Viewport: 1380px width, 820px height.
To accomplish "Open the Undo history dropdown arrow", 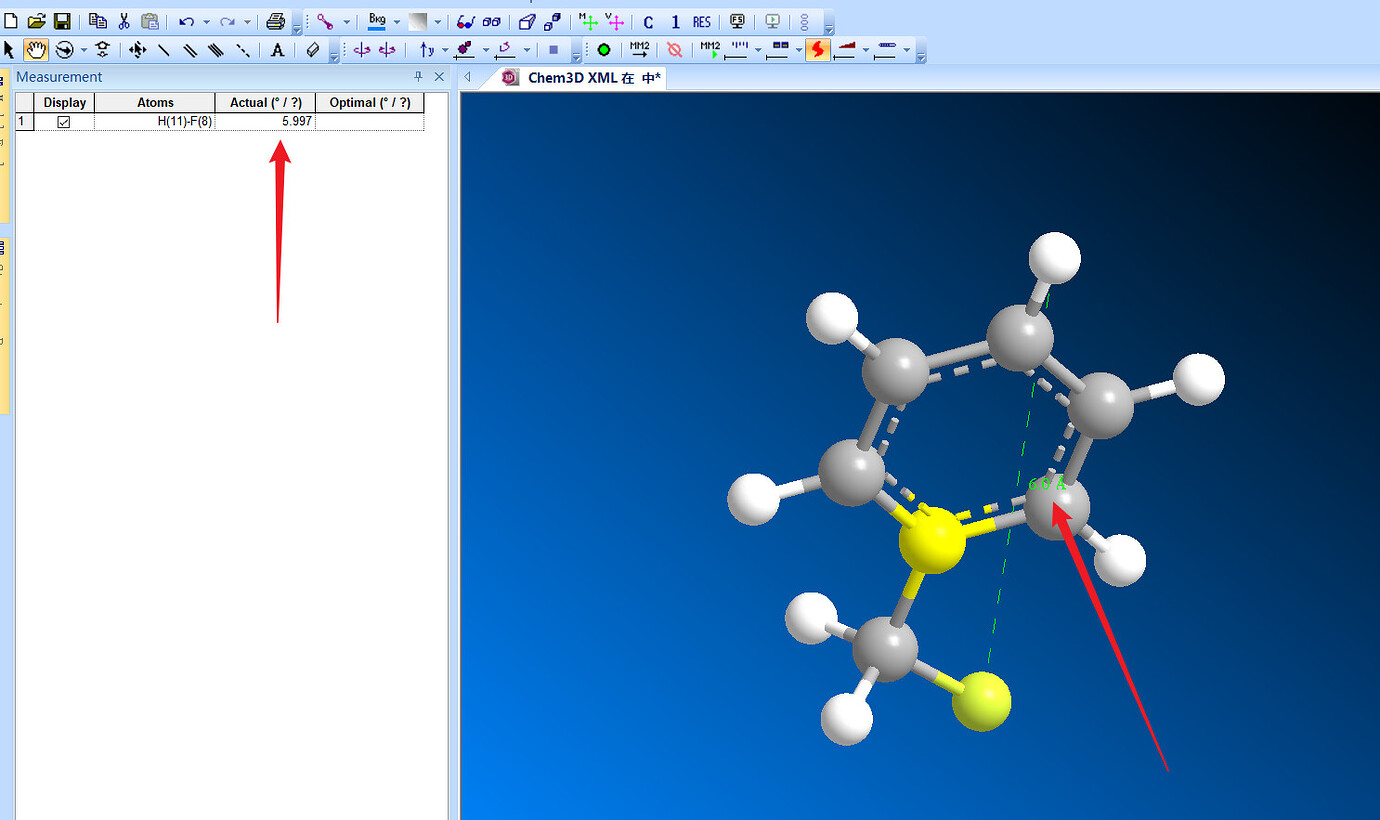I will [206, 22].
